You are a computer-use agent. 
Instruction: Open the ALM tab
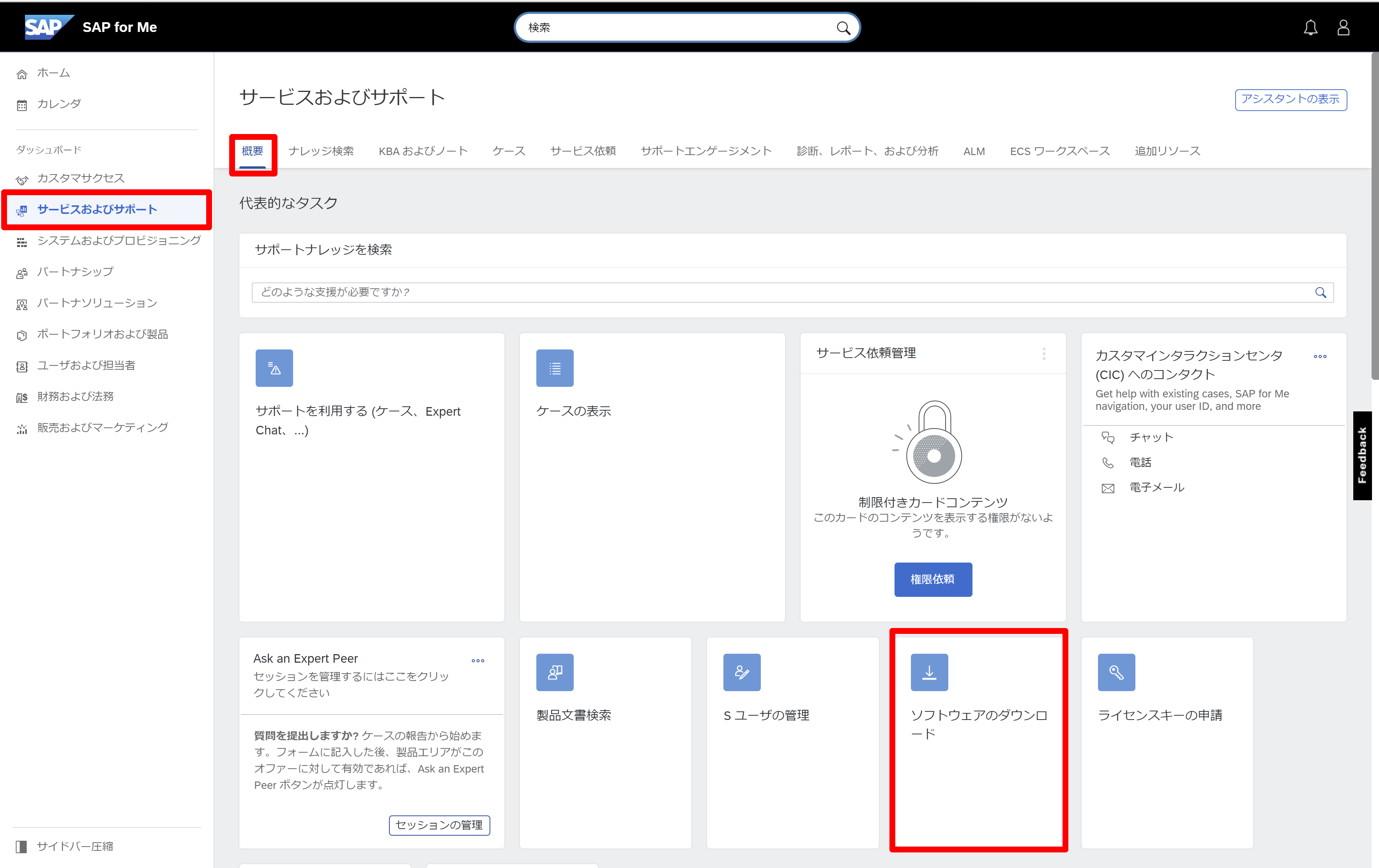click(x=974, y=151)
